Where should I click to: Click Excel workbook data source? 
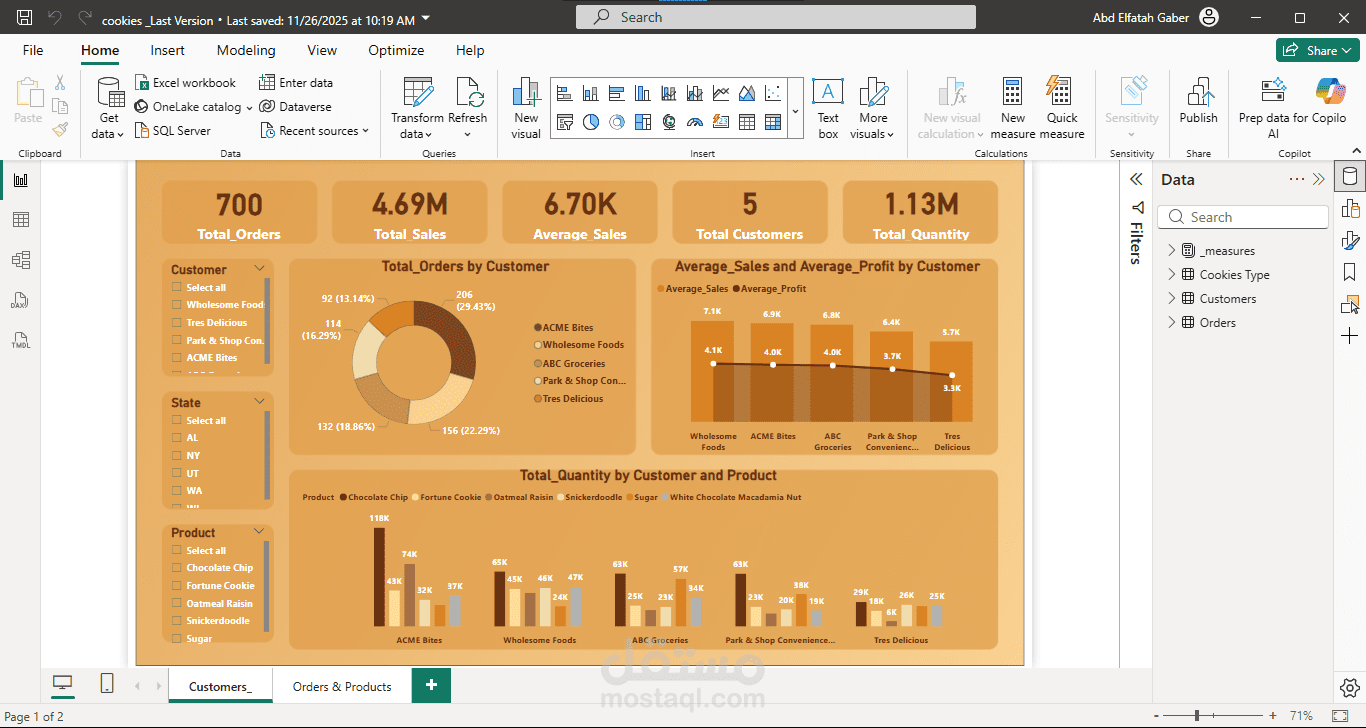[185, 83]
